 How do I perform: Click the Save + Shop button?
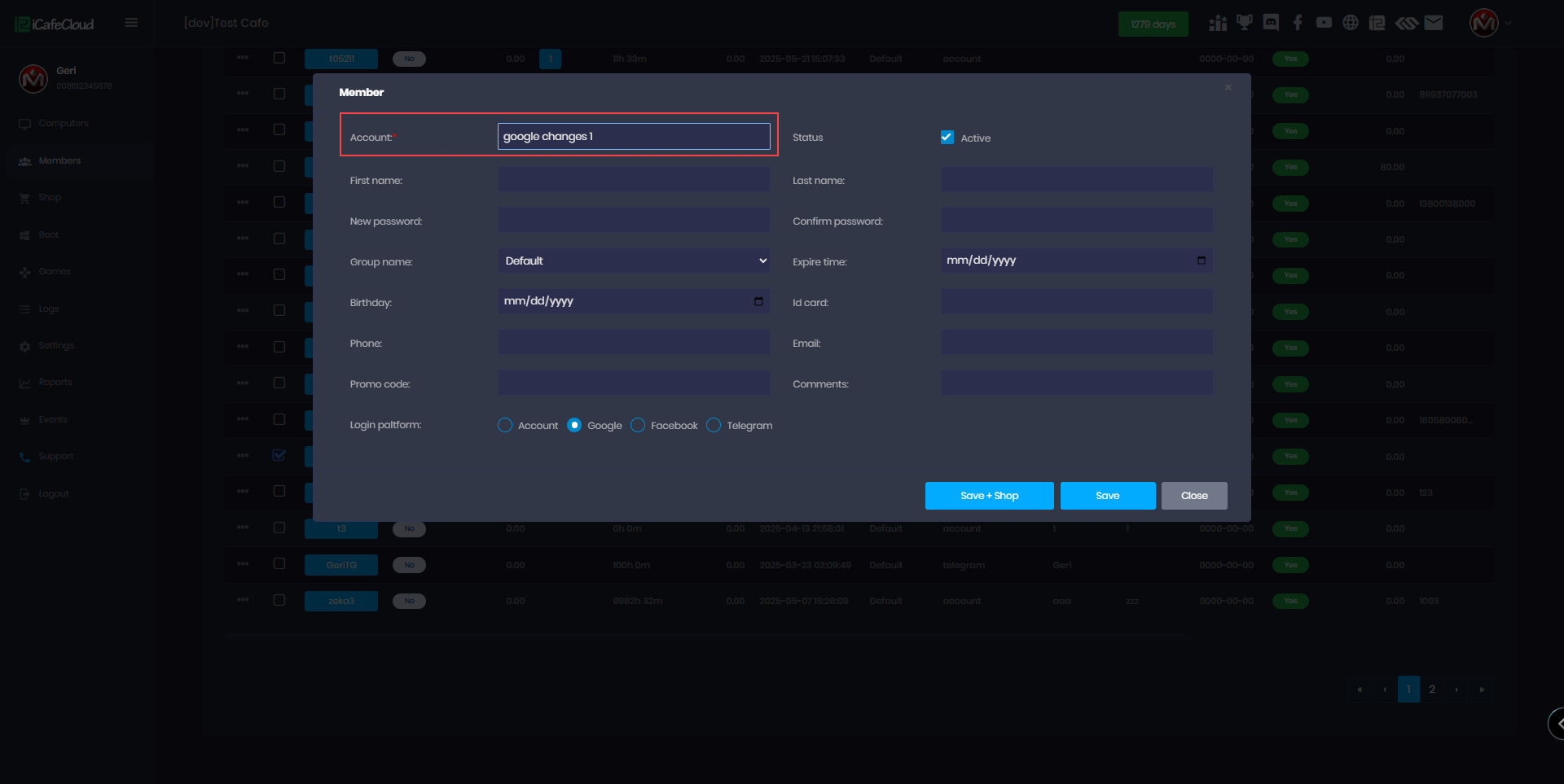(x=989, y=496)
